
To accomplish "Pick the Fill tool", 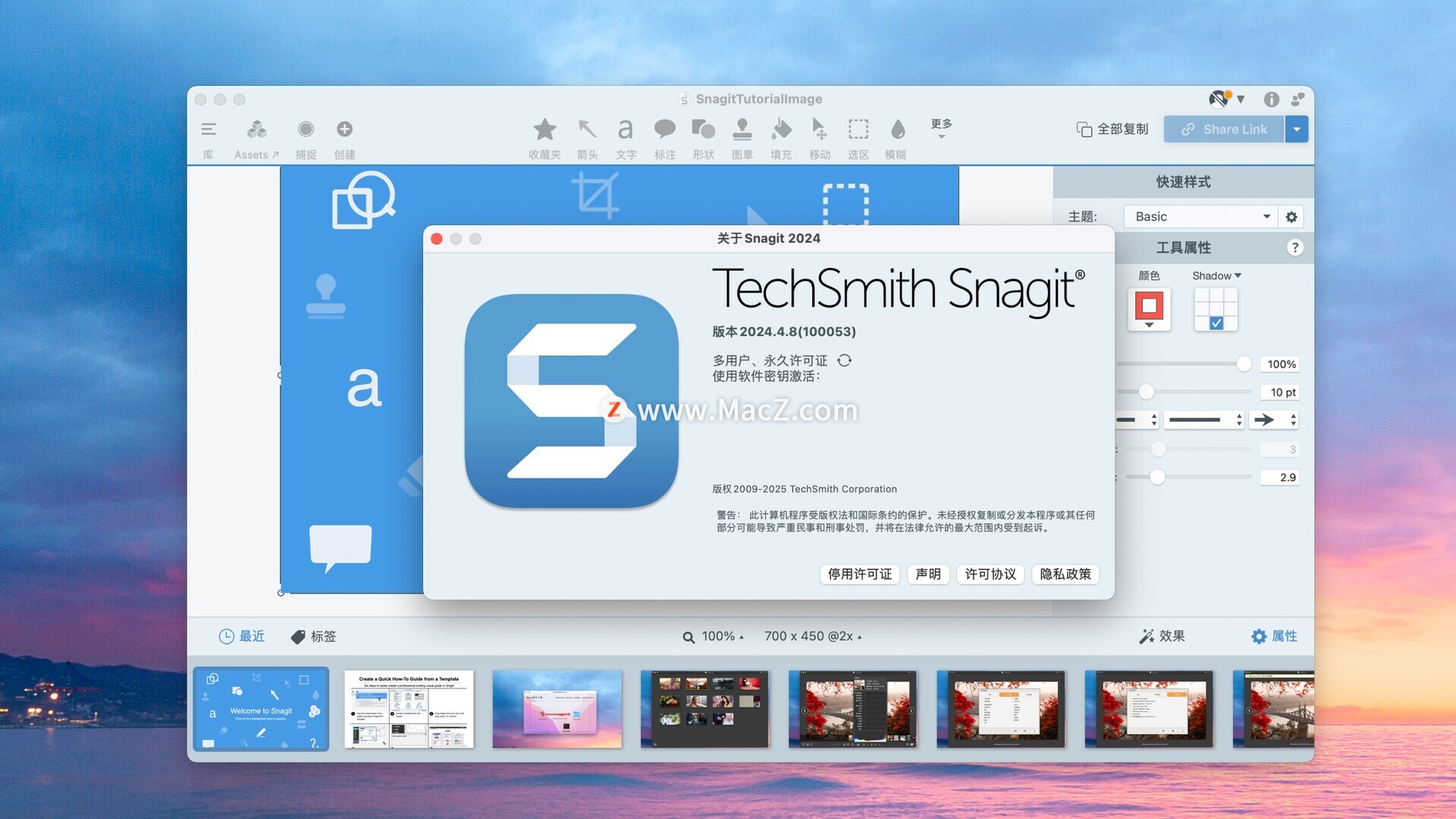I will click(780, 130).
